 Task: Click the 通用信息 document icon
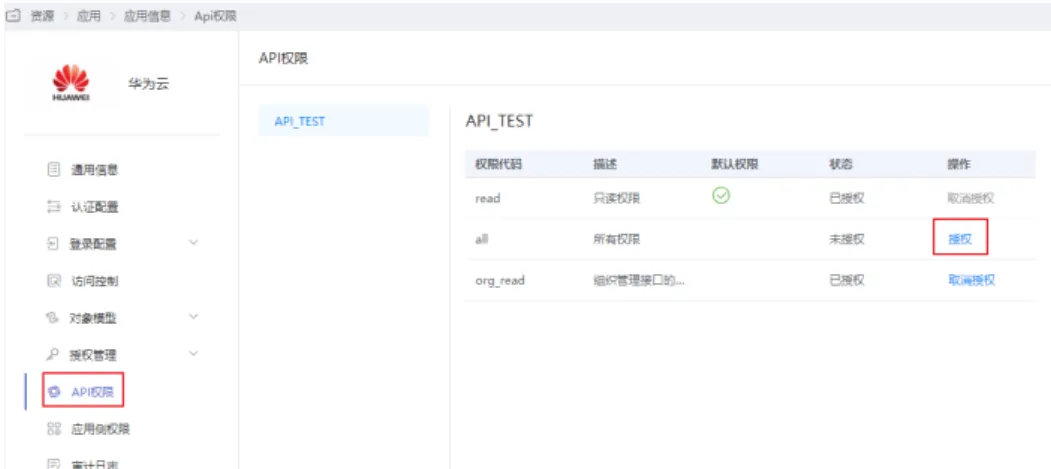click(x=54, y=170)
